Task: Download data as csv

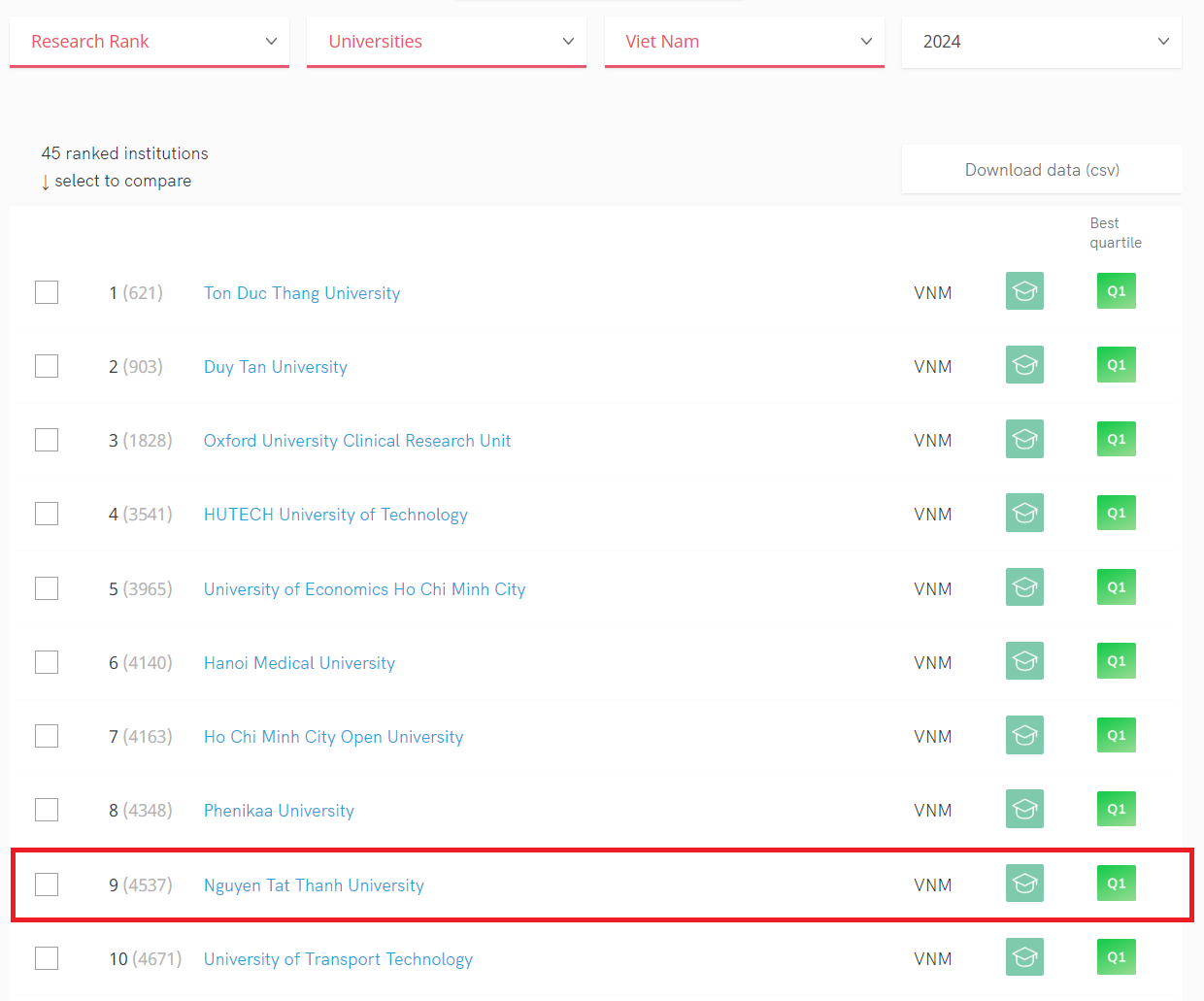Action: [1041, 170]
